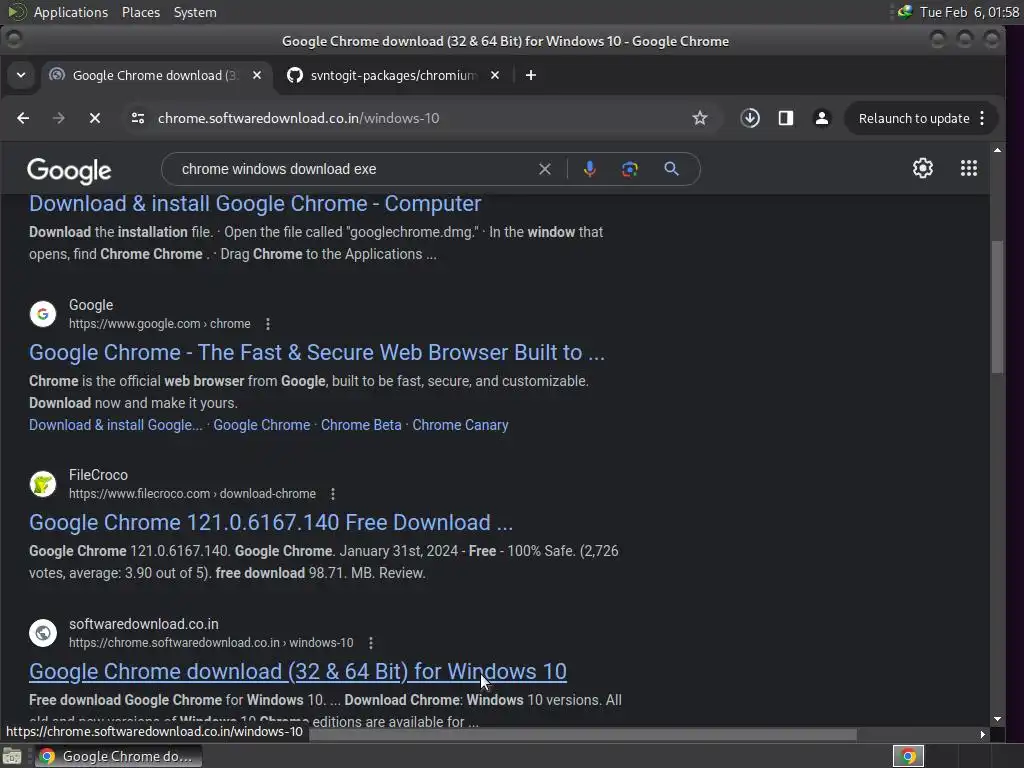This screenshot has height=768, width=1024.
Task: Expand the tab search dropdown
Action: point(21,75)
